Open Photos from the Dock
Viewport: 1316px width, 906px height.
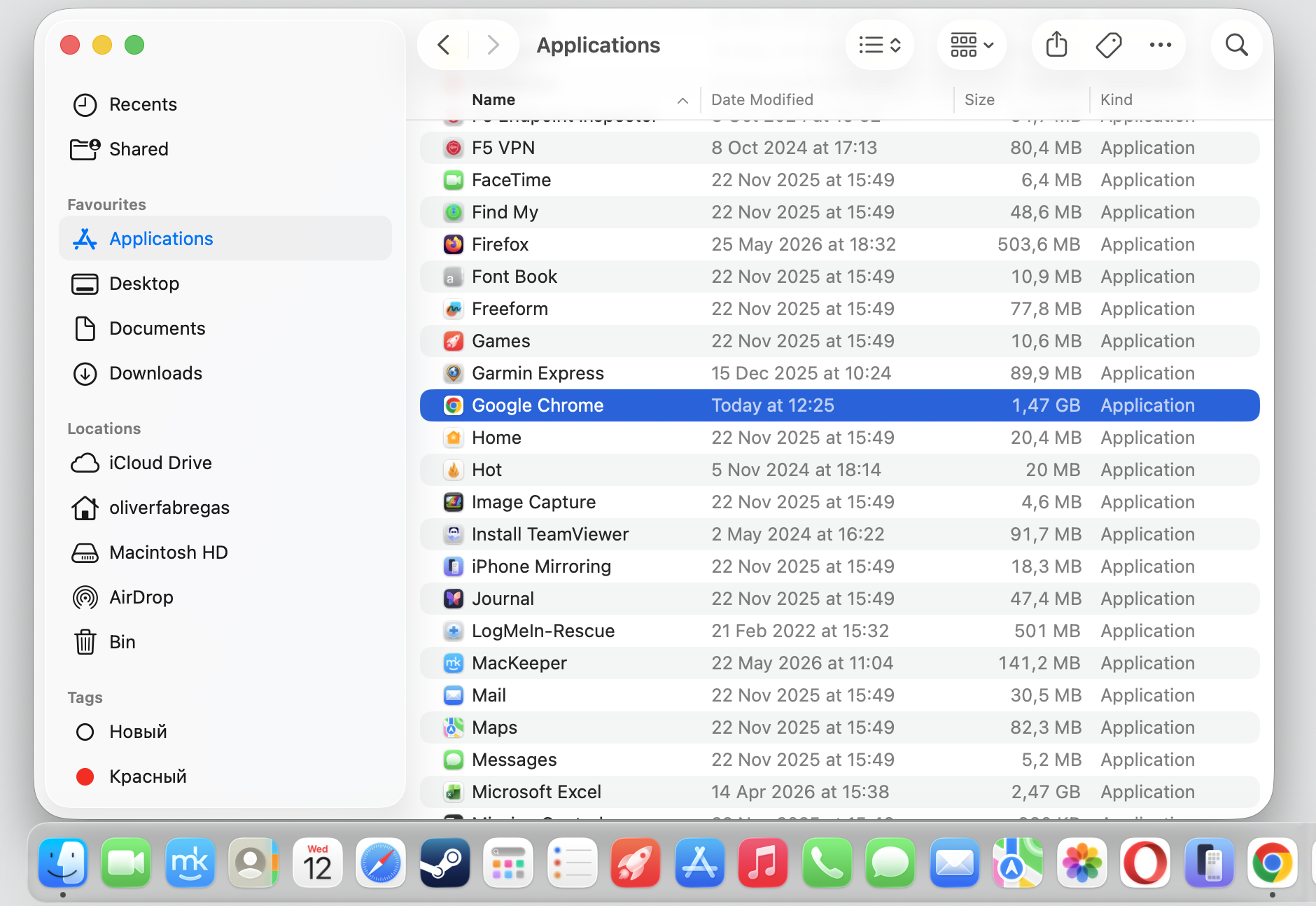[1081, 863]
